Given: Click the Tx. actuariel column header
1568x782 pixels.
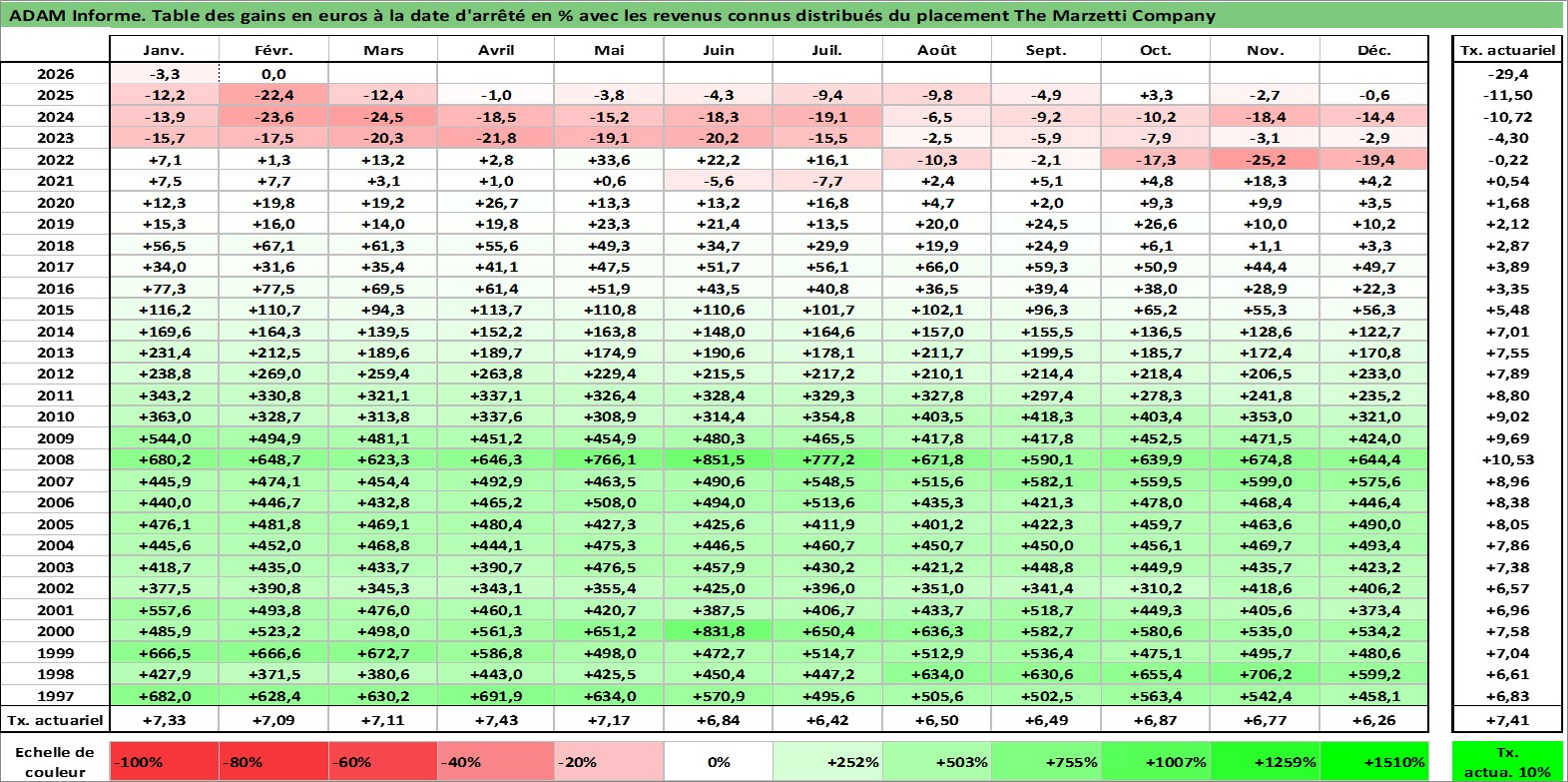Looking at the screenshot, I should pyautogui.click(x=1507, y=50).
